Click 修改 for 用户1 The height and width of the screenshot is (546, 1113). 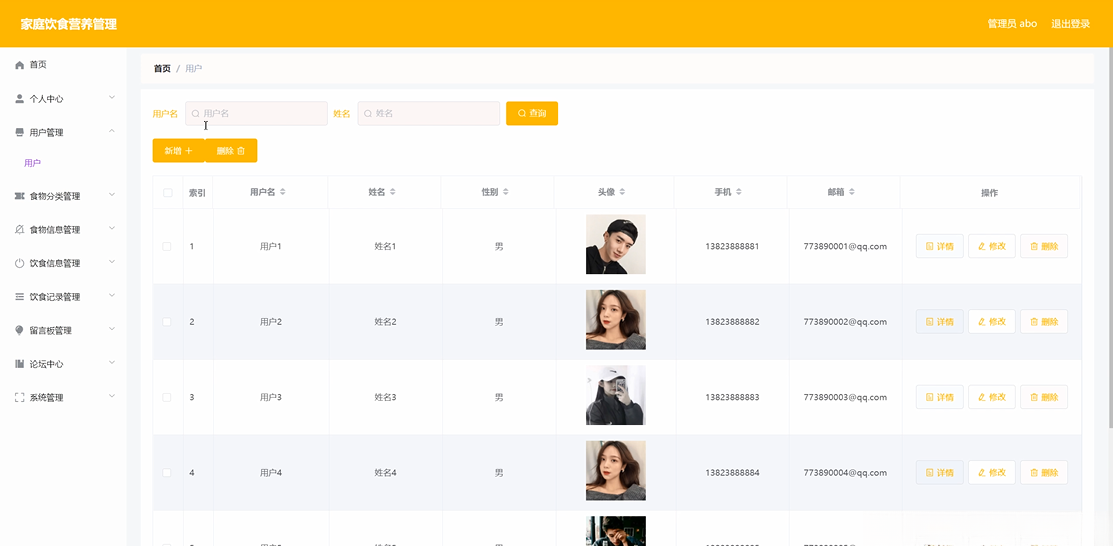(x=992, y=246)
